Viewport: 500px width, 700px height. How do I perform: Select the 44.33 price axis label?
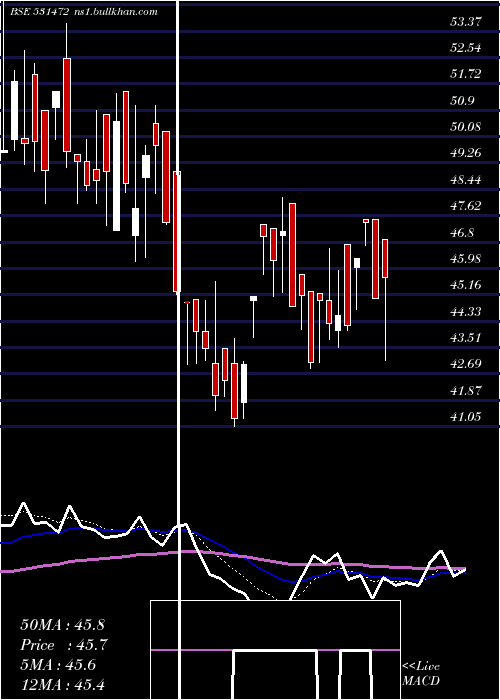tap(466, 311)
